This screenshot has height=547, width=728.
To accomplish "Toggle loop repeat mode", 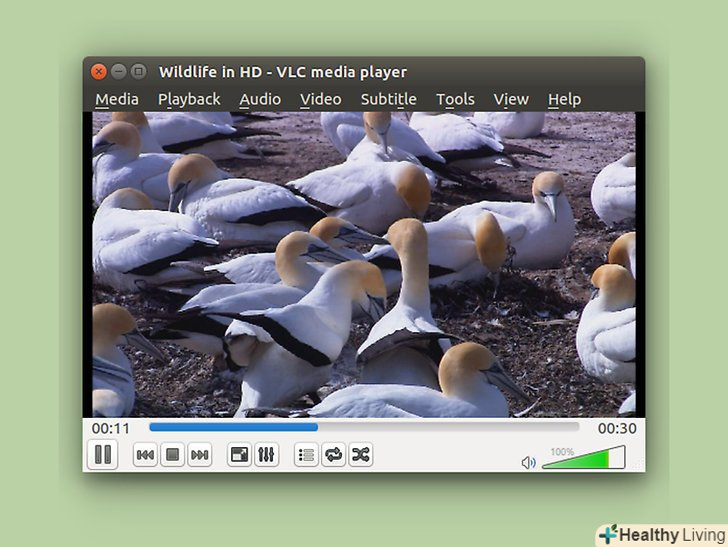I will click(x=333, y=455).
